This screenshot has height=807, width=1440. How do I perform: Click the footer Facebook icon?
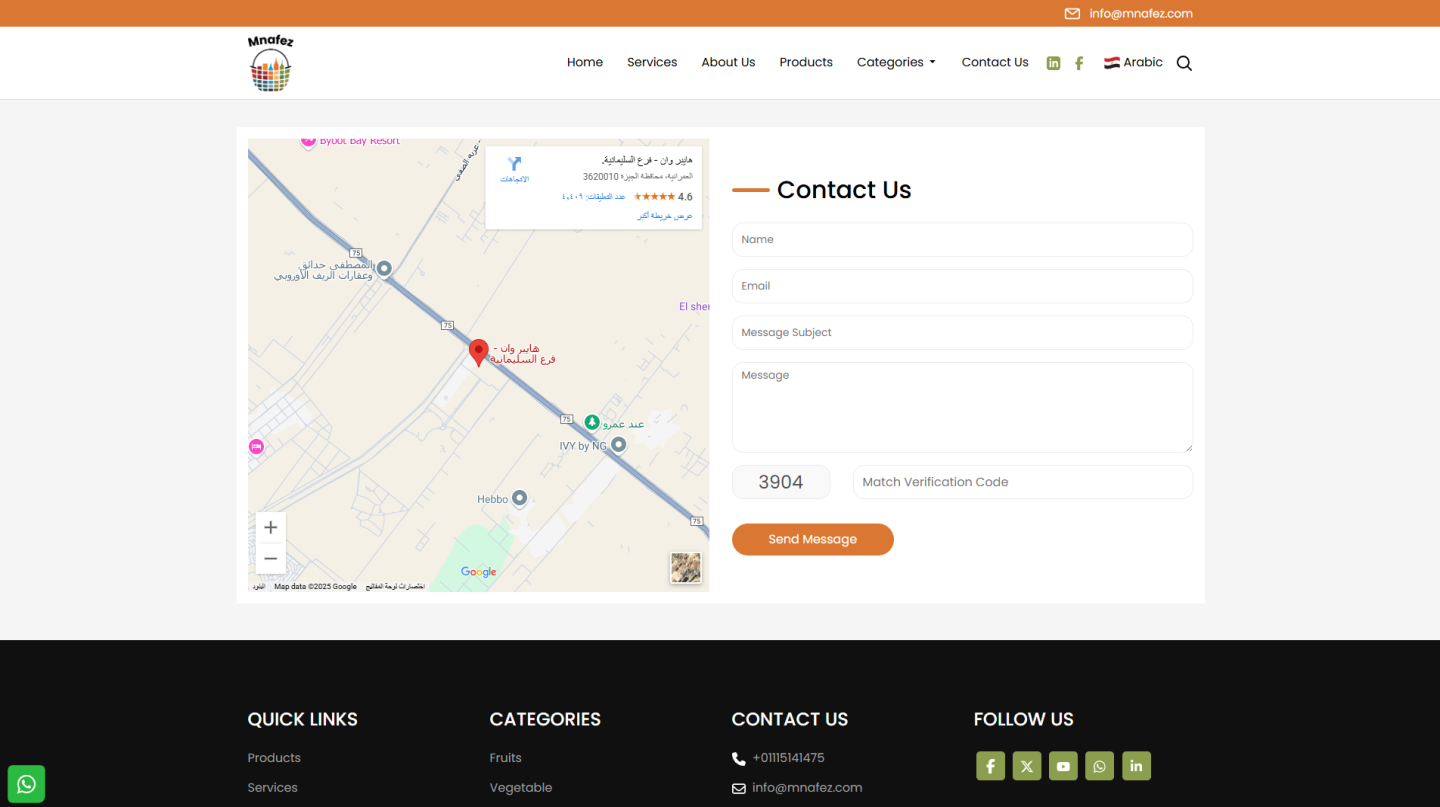990,766
